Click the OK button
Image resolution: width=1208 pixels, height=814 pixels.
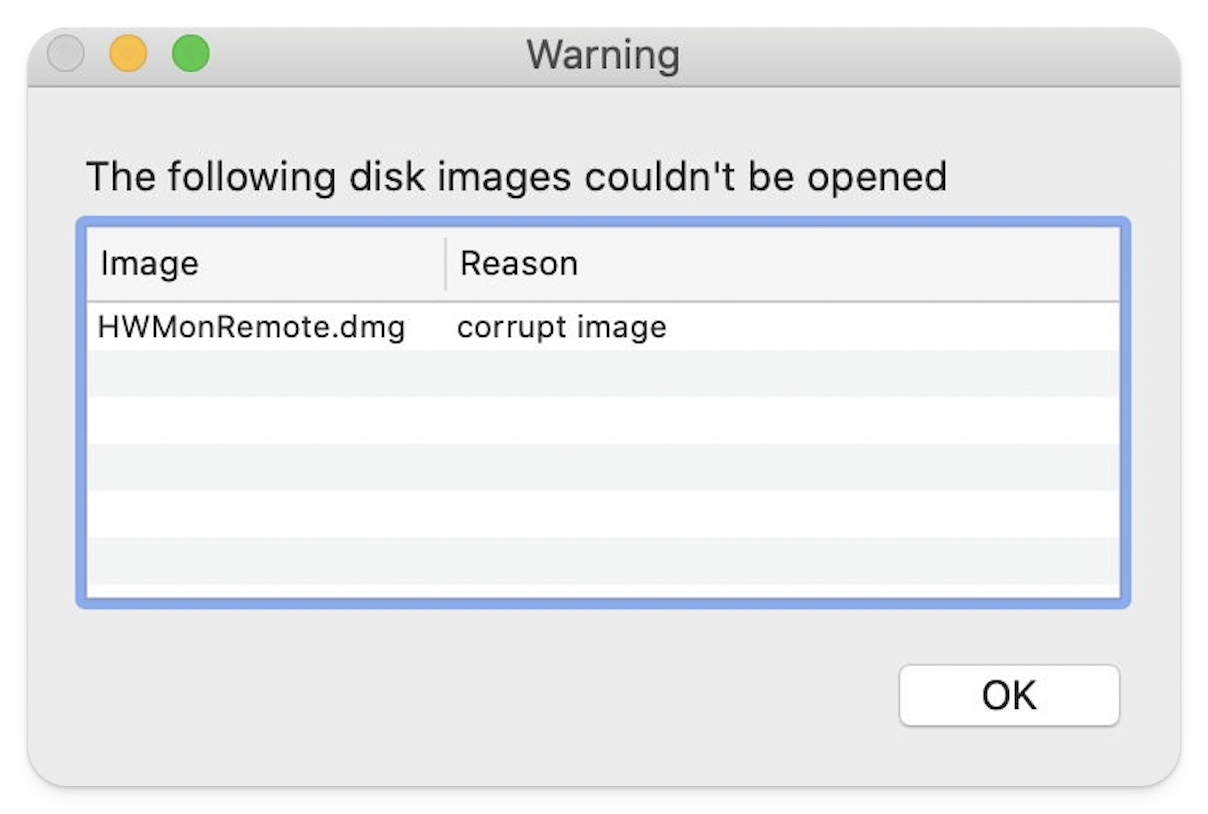(1008, 695)
